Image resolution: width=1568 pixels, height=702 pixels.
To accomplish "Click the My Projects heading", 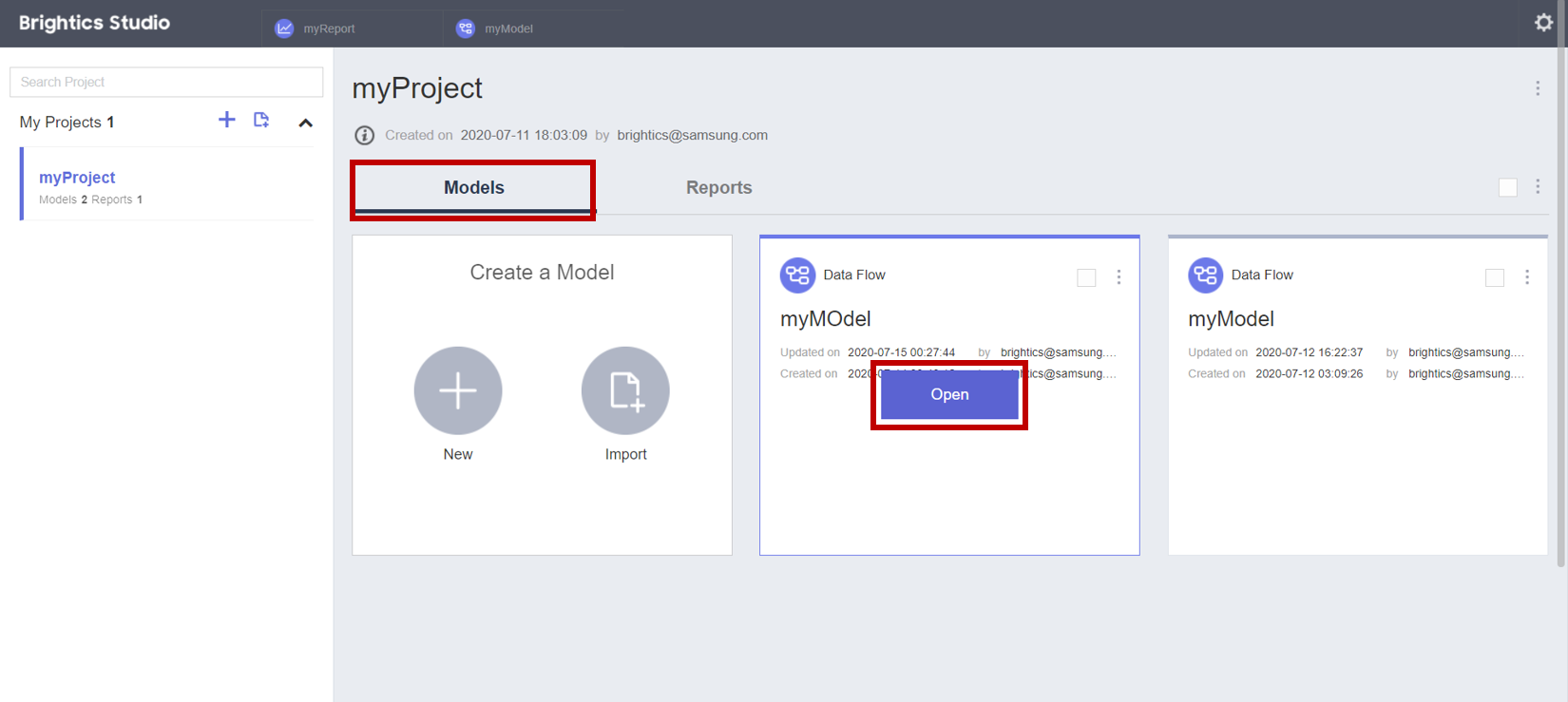I will [67, 123].
